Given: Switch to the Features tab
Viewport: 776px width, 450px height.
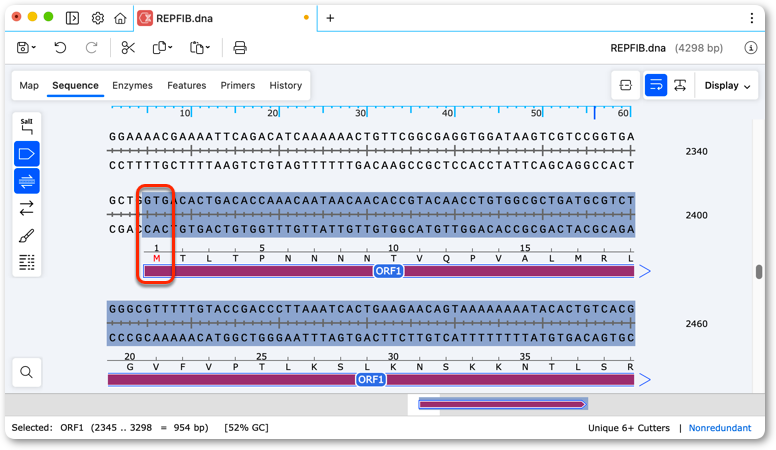Looking at the screenshot, I should tap(187, 86).
